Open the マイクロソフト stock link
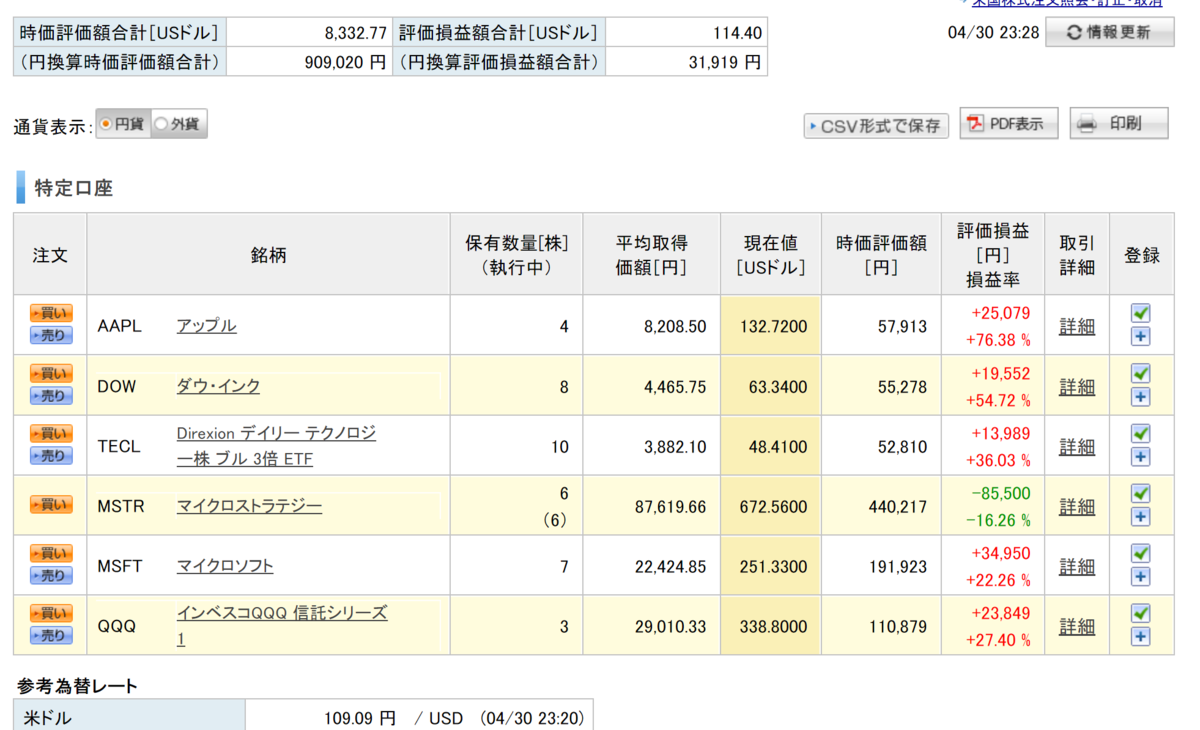The width and height of the screenshot is (1200, 730). click(x=225, y=566)
